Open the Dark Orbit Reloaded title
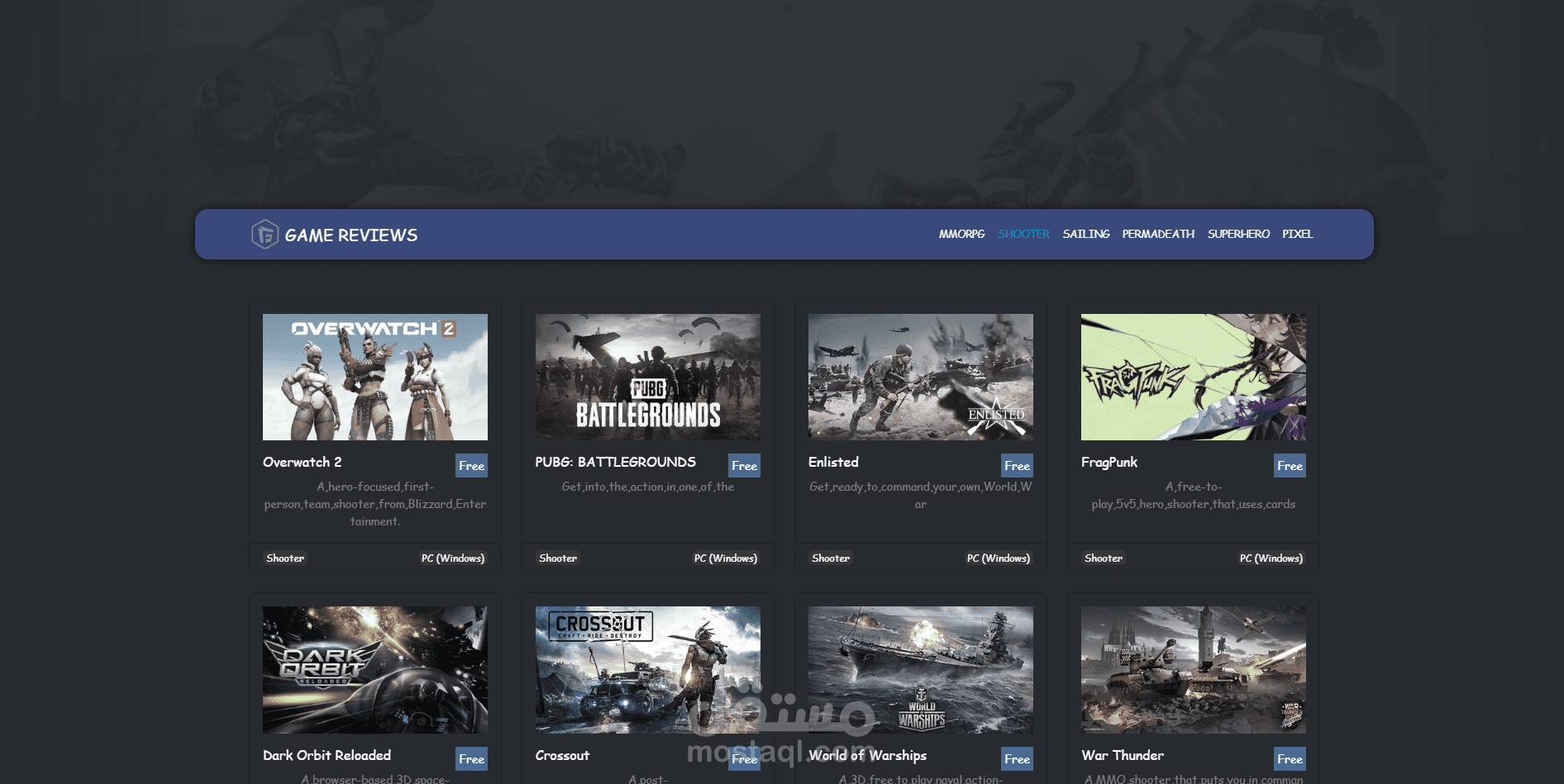Viewport: 1564px width, 784px height. click(327, 755)
